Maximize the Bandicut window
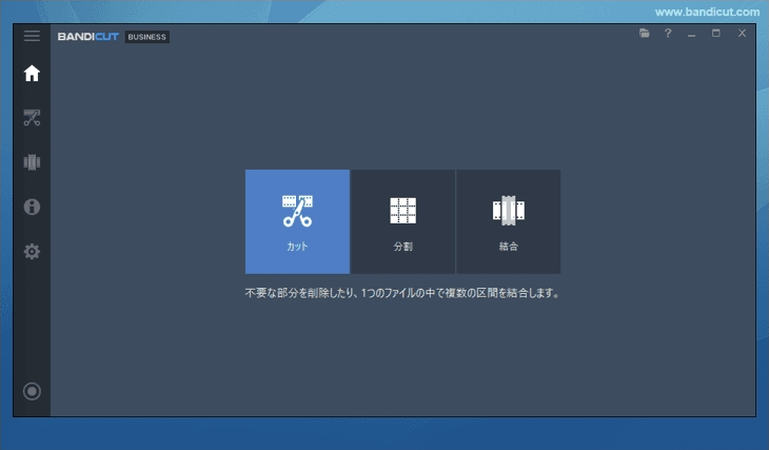The image size is (769, 450). [716, 34]
